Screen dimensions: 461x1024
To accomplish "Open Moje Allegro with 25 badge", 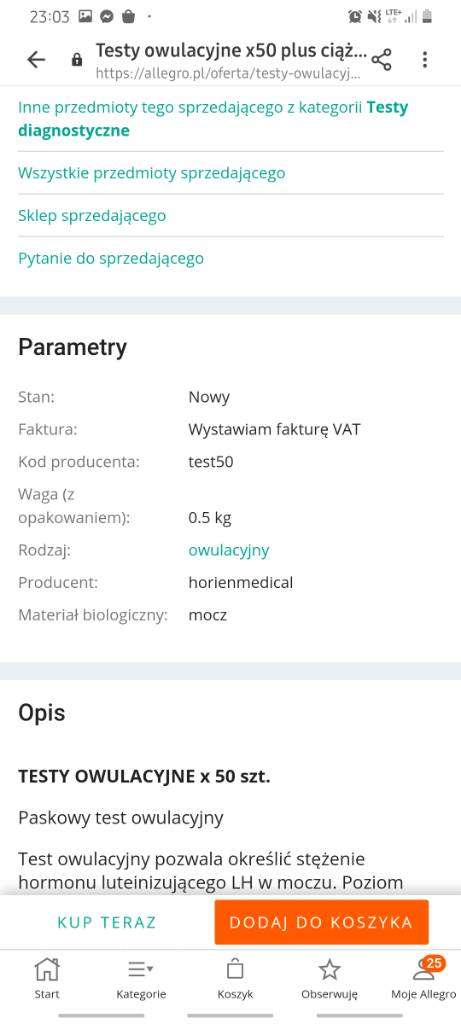I will [424, 978].
